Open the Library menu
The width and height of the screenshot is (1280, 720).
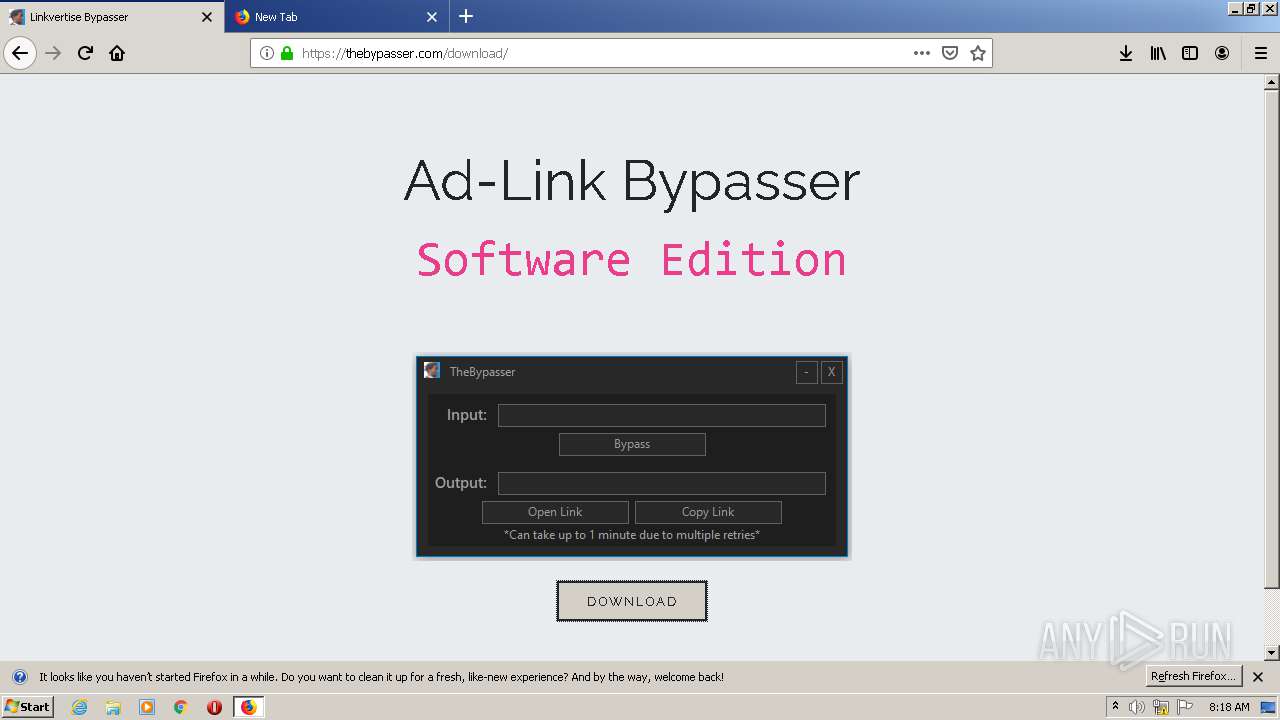[x=1158, y=53]
